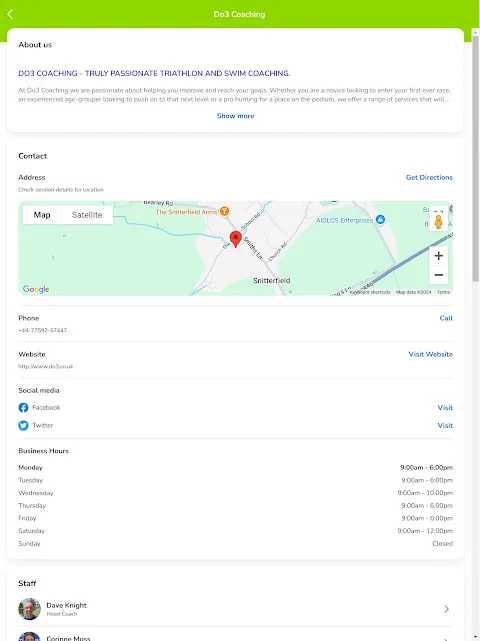This screenshot has width=480, height=641.
Task: Click Visit Website link
Action: (x=431, y=354)
